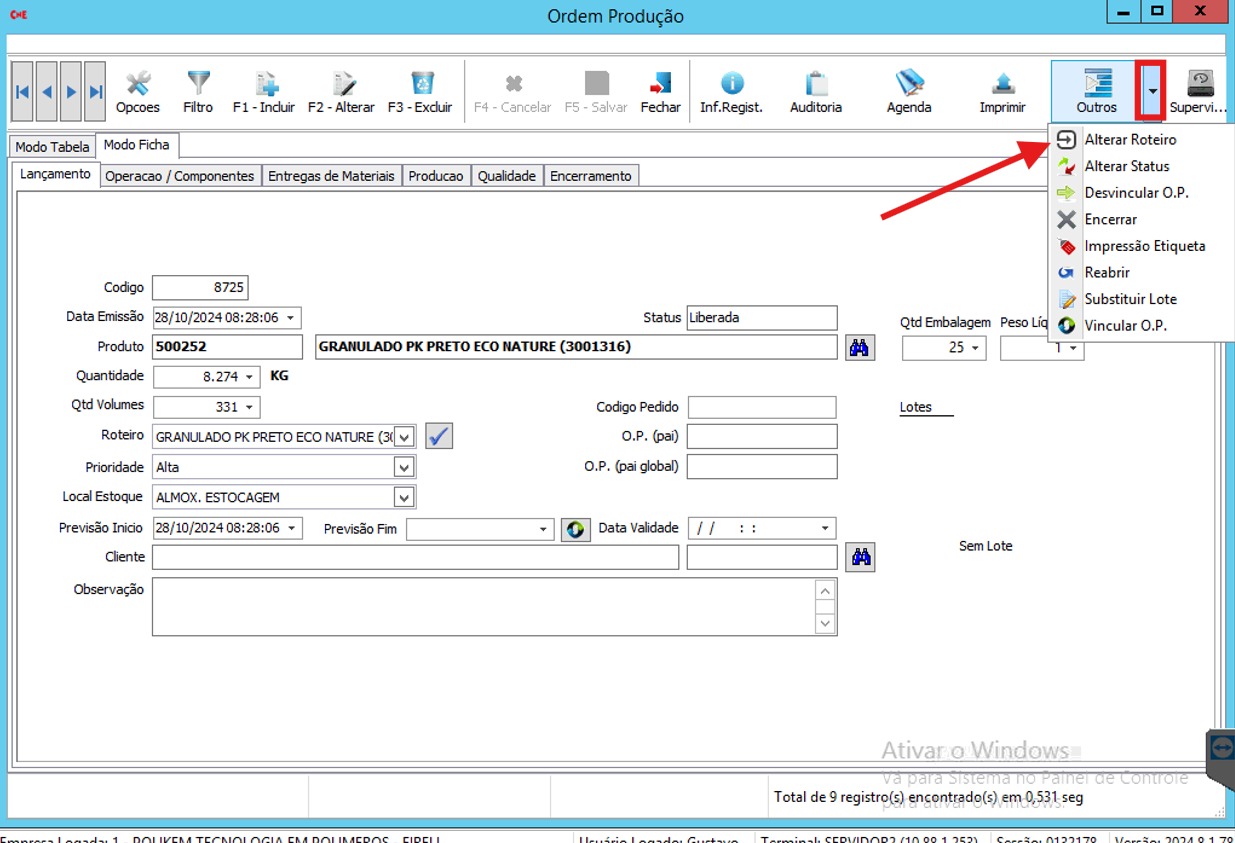Image resolution: width=1235 pixels, height=843 pixels.
Task: Expand the Local Estoque dropdown
Action: [403, 497]
